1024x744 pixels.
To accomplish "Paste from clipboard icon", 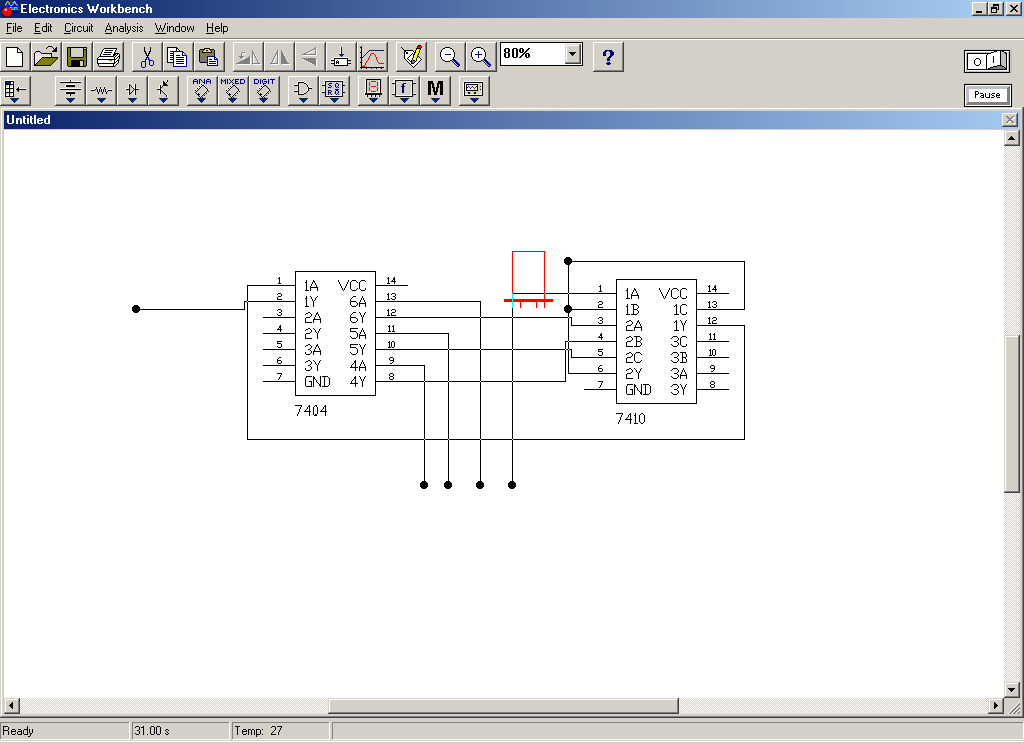I will click(x=209, y=57).
